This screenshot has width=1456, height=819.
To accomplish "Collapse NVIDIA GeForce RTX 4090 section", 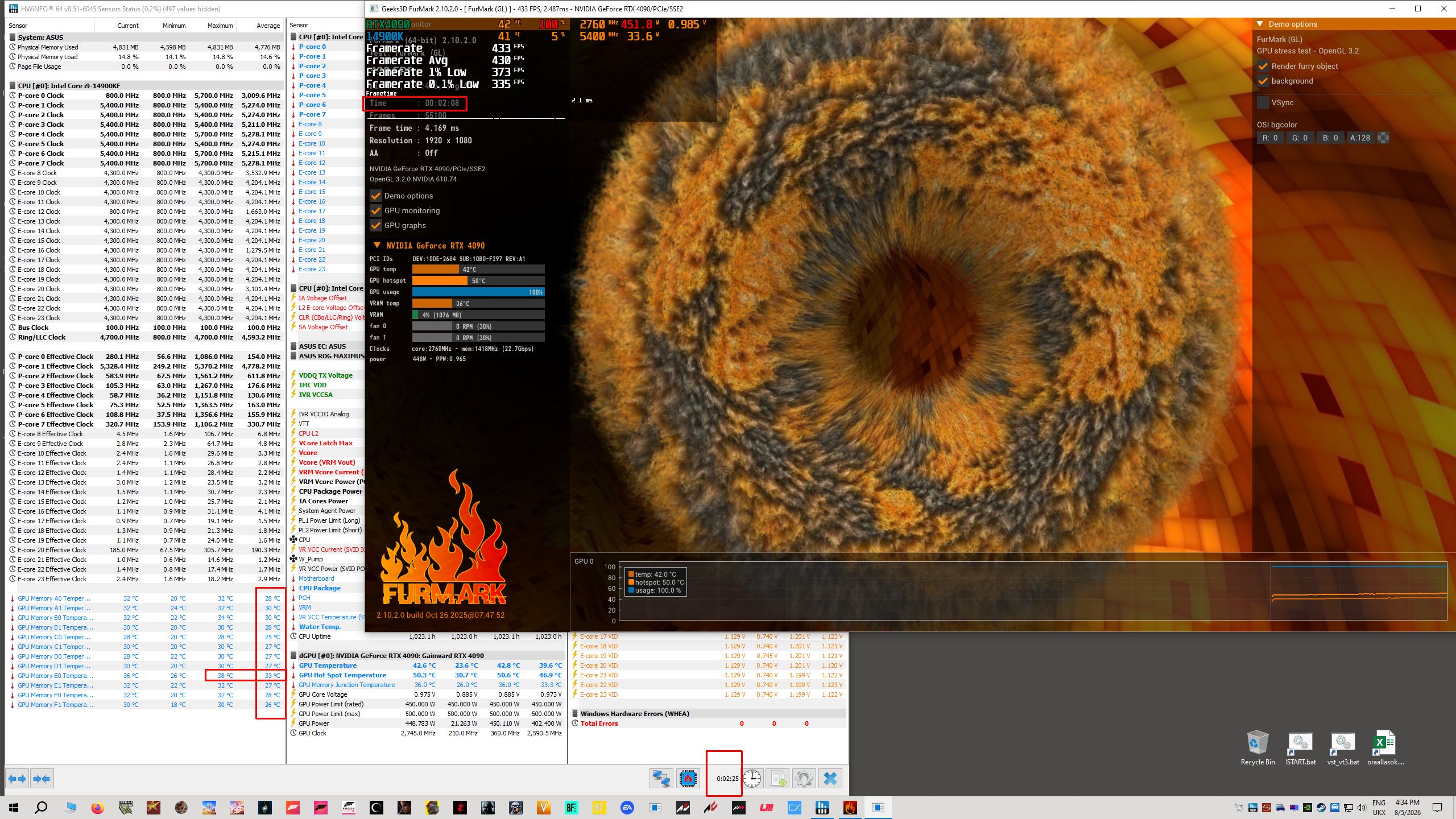I will tap(377, 245).
